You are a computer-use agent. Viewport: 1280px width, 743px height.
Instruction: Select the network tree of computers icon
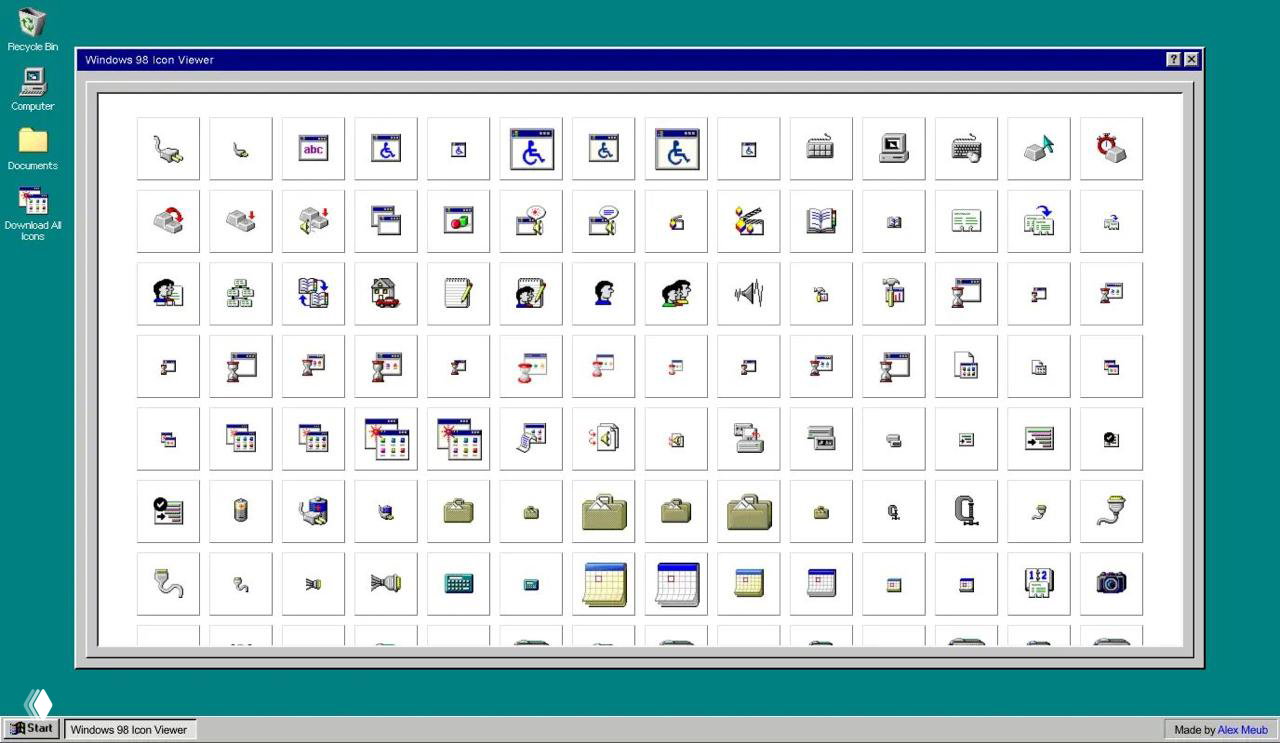pyautogui.click(x=241, y=294)
